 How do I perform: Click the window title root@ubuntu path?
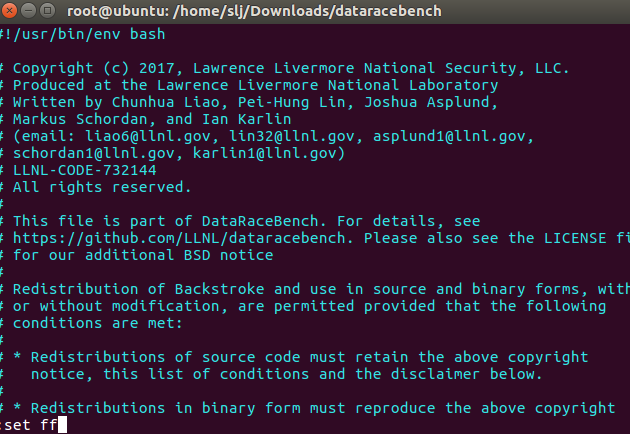pos(254,11)
